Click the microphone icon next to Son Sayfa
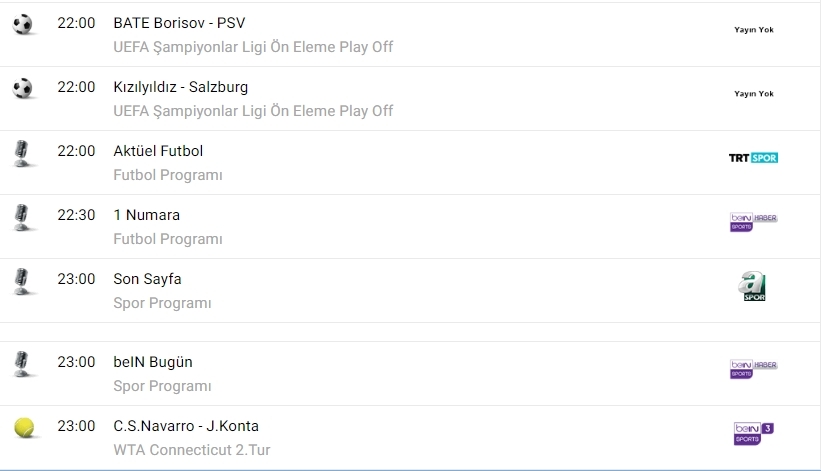The width and height of the screenshot is (821, 471). (22, 281)
